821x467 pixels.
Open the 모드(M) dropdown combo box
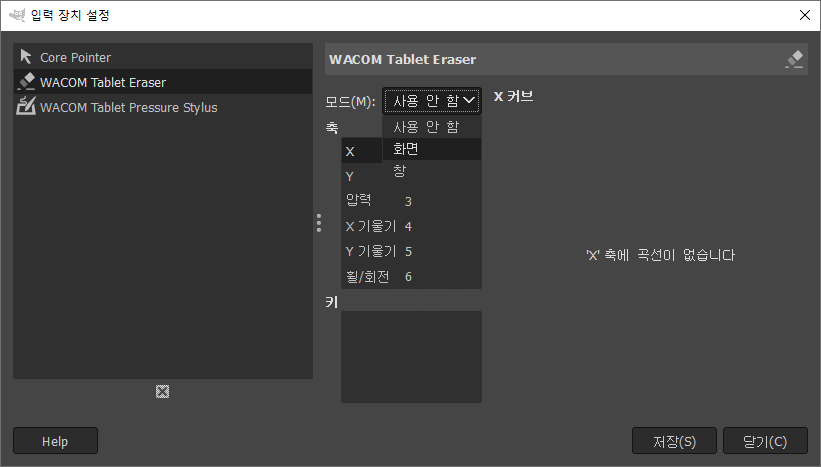click(x=431, y=101)
